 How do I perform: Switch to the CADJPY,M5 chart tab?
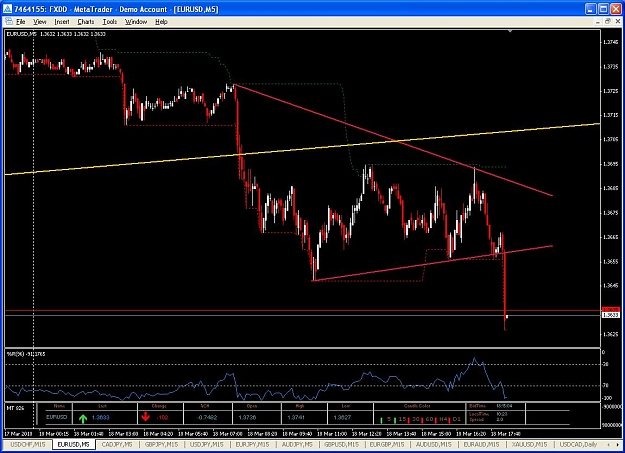click(x=117, y=444)
